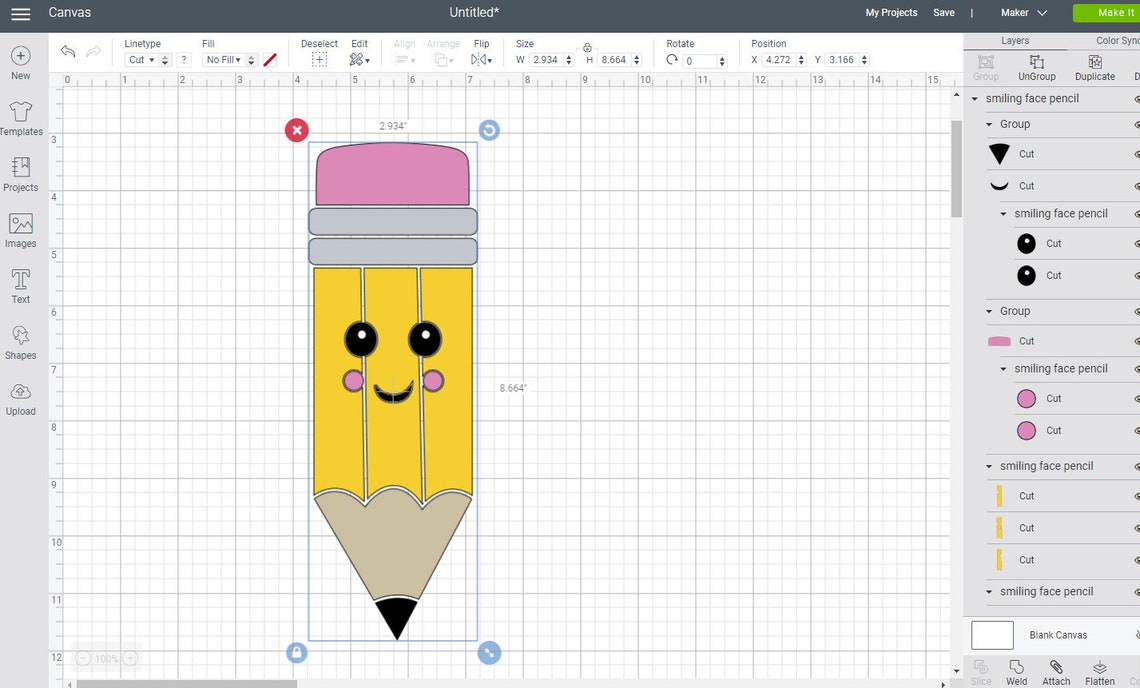Collapse the smiling face pencil layer group

click(975, 99)
